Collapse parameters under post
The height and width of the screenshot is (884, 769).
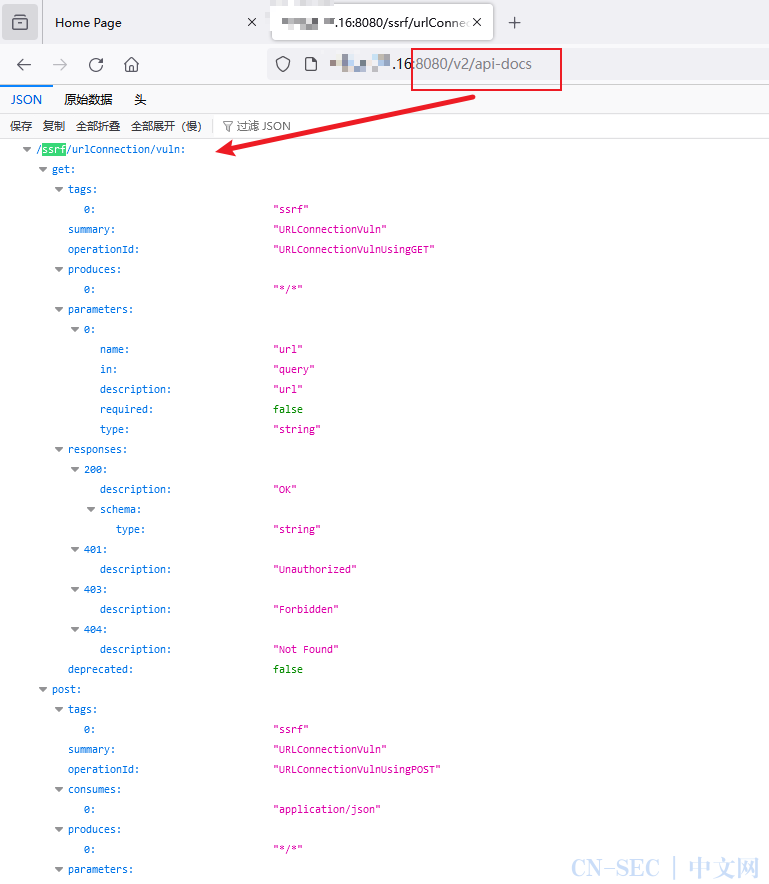(59, 869)
